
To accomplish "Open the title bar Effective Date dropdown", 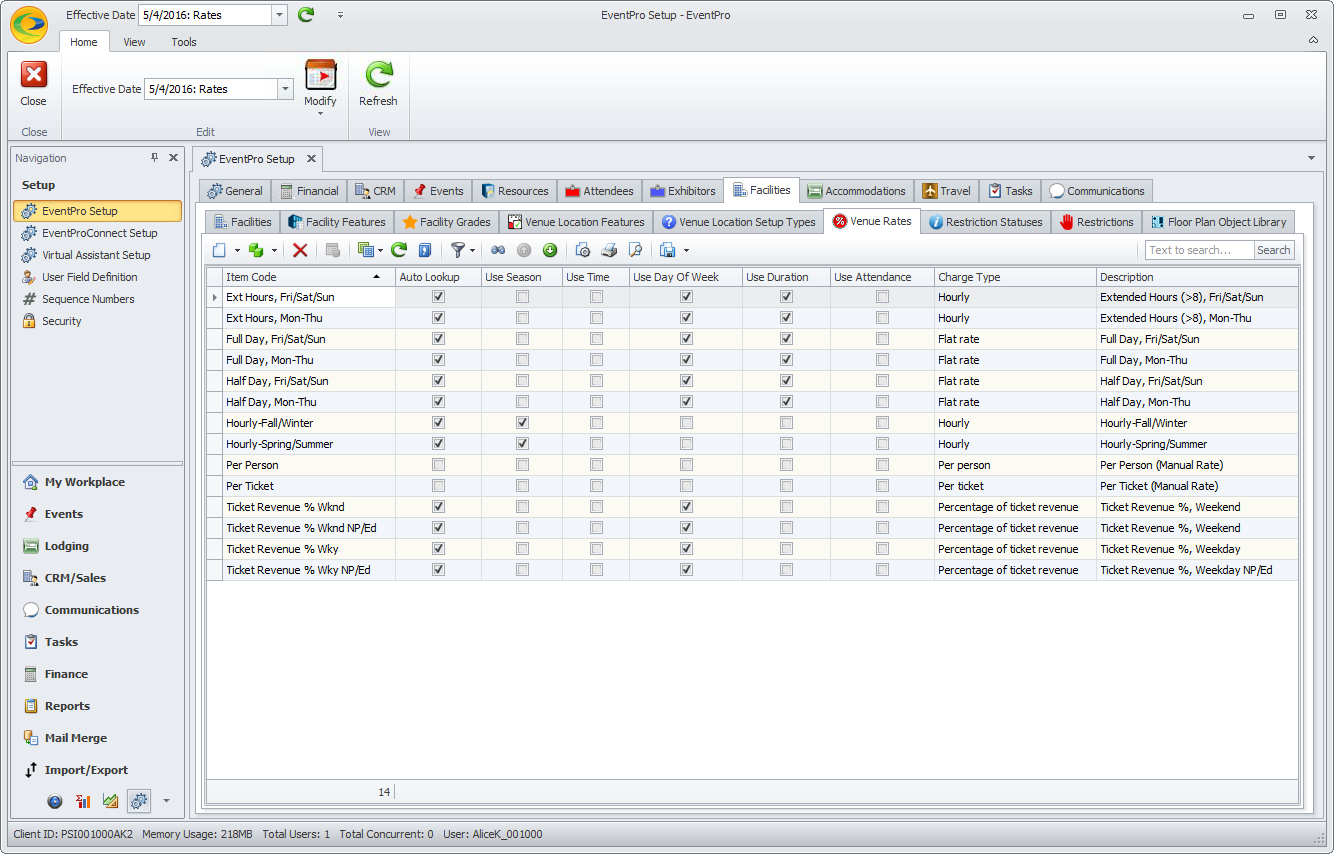I will tap(279, 15).
